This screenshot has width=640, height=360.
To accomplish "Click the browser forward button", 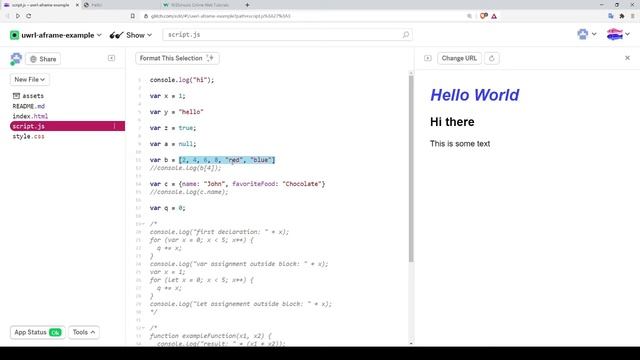I will point(18,16).
